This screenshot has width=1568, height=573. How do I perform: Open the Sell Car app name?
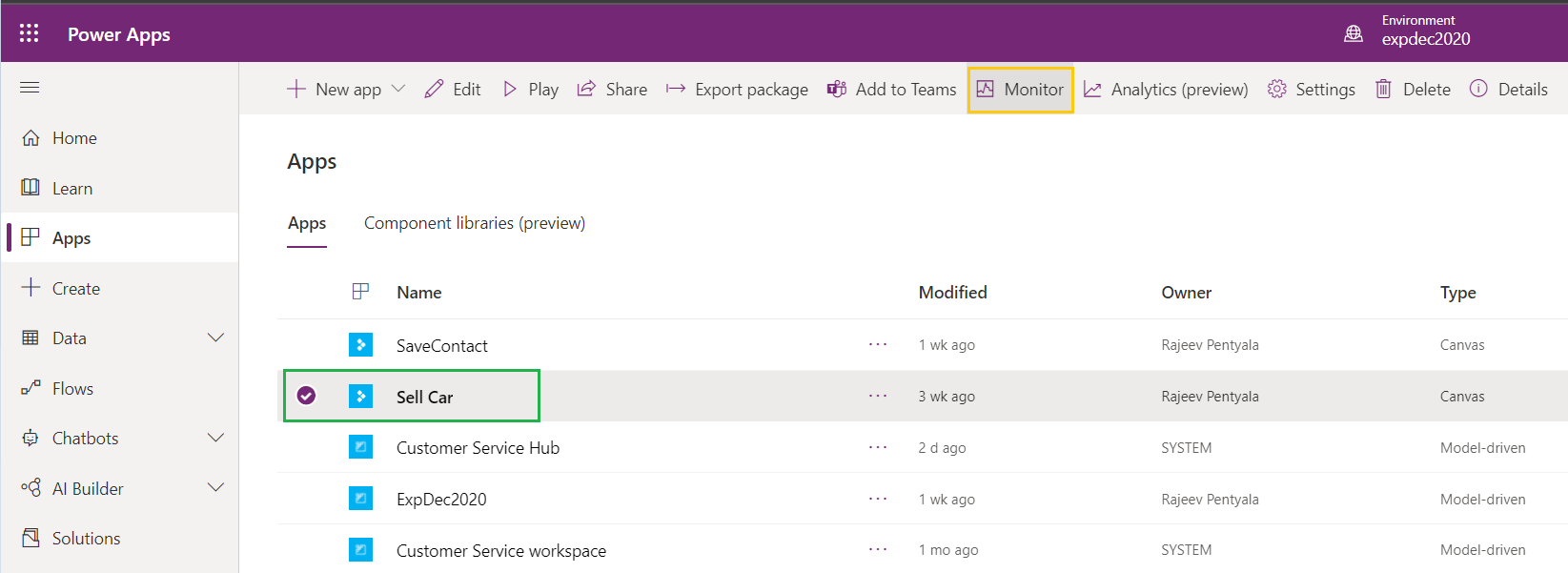coord(425,397)
